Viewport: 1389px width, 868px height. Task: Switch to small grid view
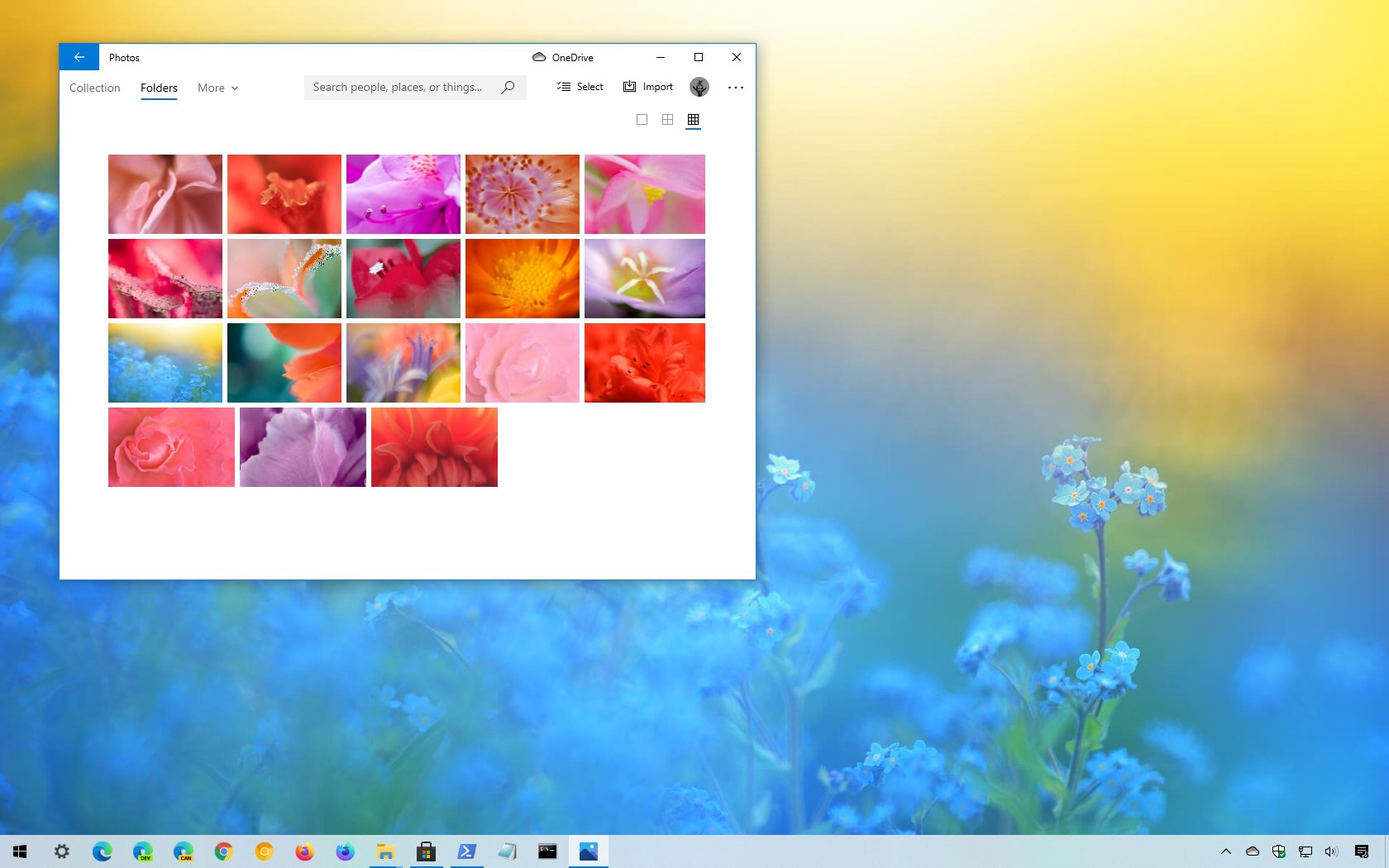pyautogui.click(x=694, y=120)
